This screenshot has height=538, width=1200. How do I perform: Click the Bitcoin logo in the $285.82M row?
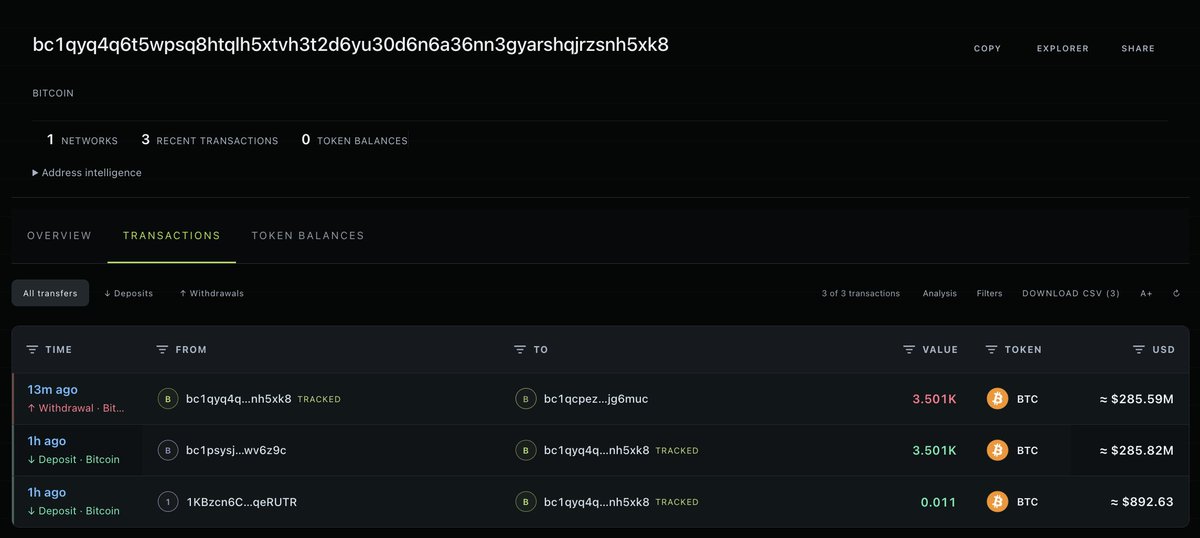click(x=997, y=450)
